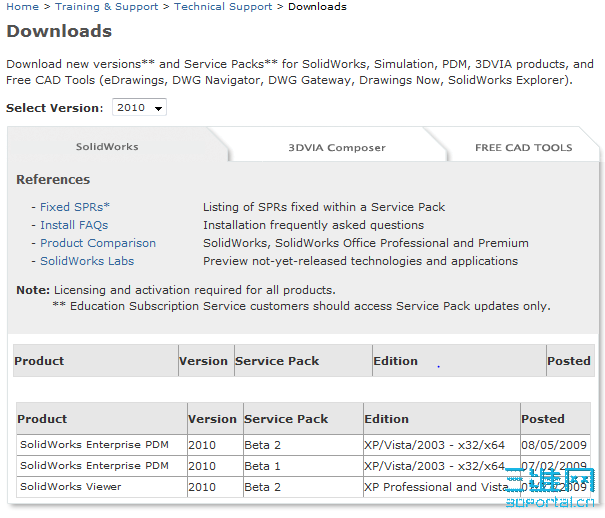Open the Fixed SPRs link

pyautogui.click(x=75, y=207)
